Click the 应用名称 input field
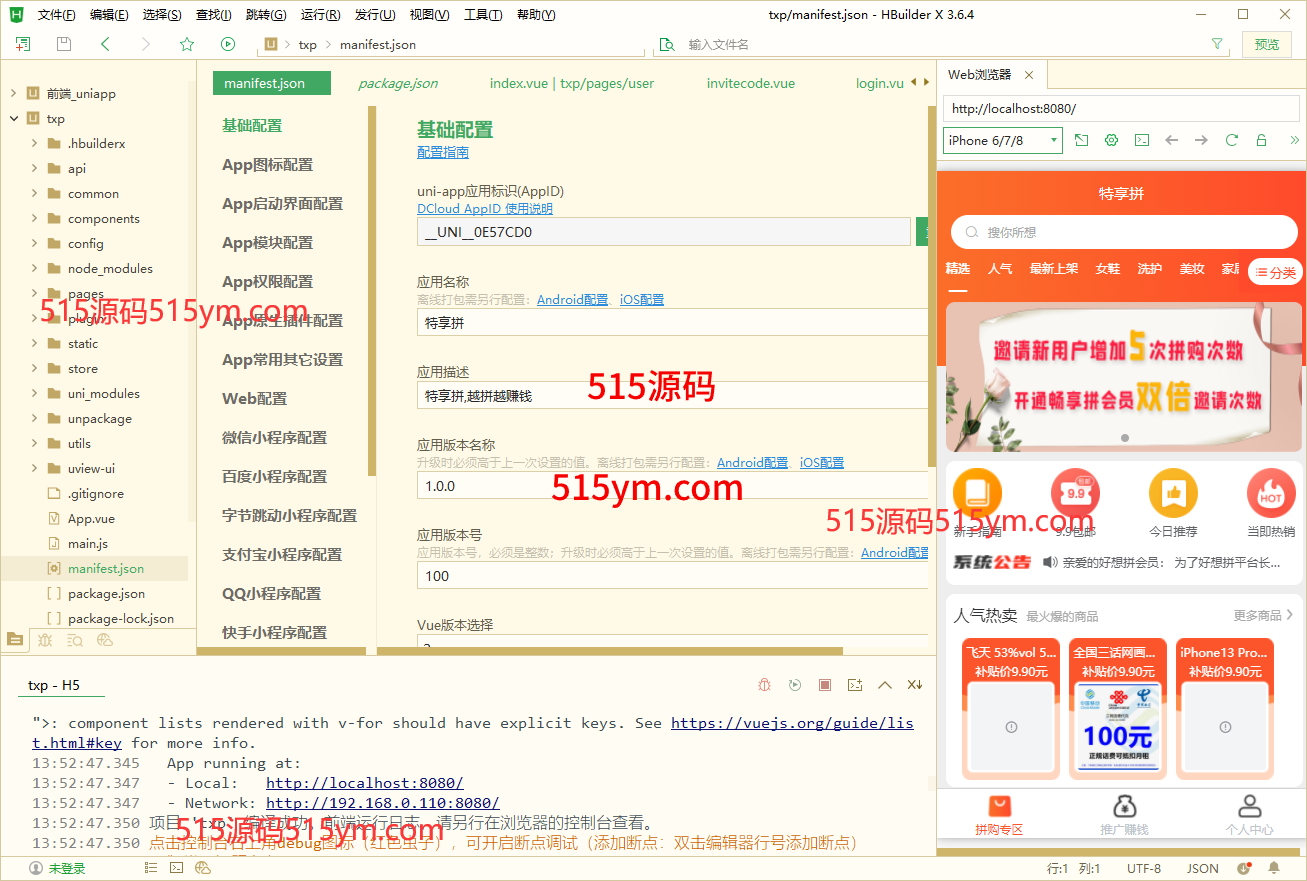This screenshot has width=1307, height=881. point(670,323)
